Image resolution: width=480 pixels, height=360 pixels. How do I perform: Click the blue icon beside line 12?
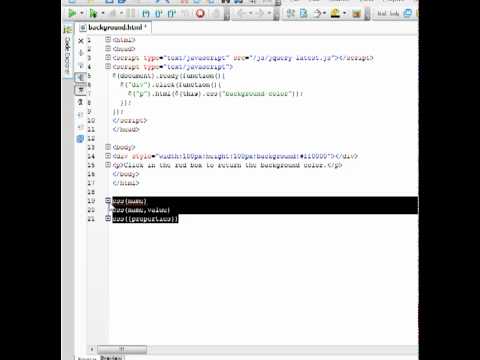pos(80,138)
